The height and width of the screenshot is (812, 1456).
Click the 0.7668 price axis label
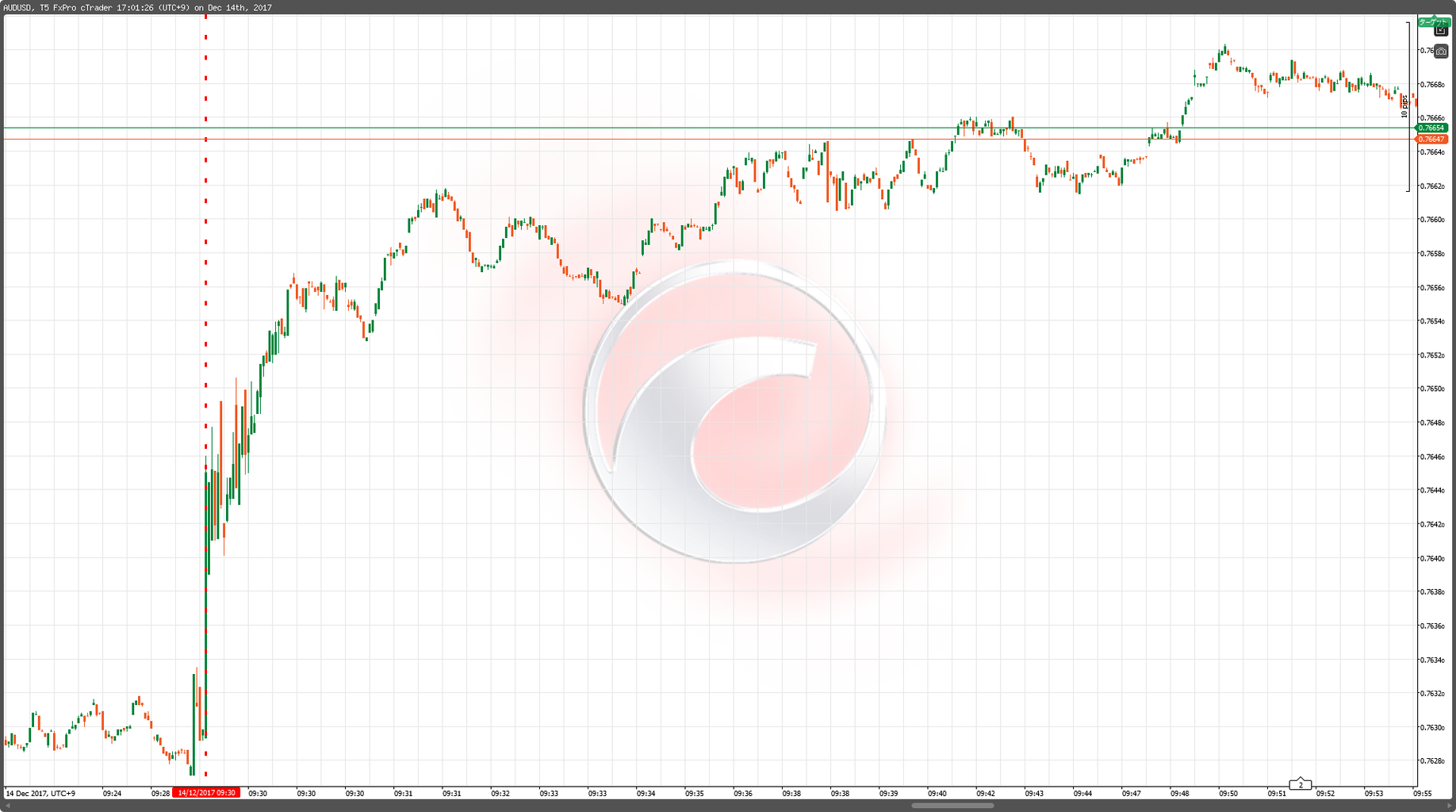coord(1432,85)
